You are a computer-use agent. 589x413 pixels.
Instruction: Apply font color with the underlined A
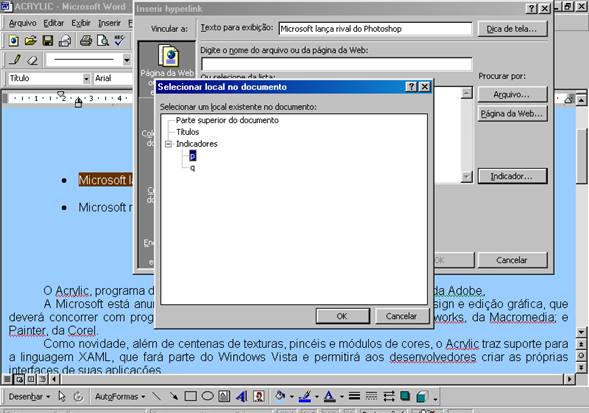(x=330, y=396)
